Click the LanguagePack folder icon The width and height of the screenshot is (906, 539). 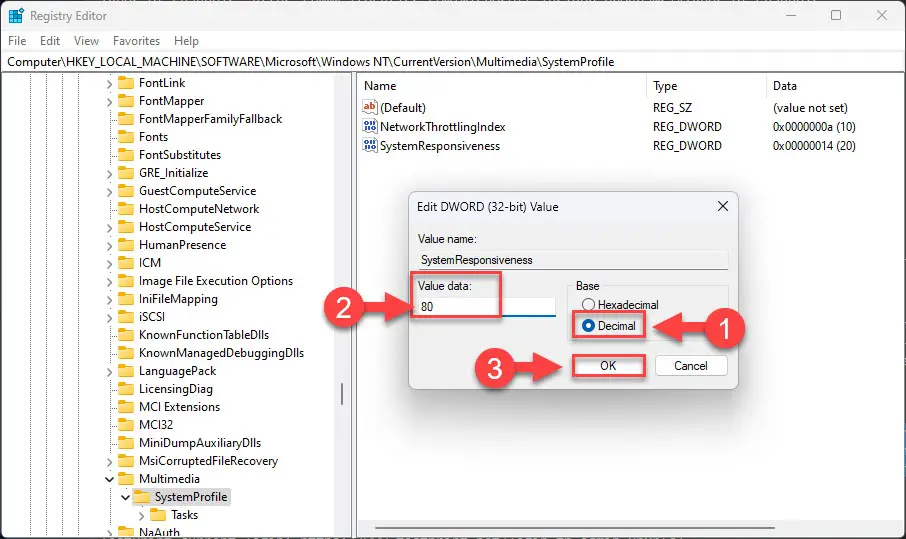[125, 370]
